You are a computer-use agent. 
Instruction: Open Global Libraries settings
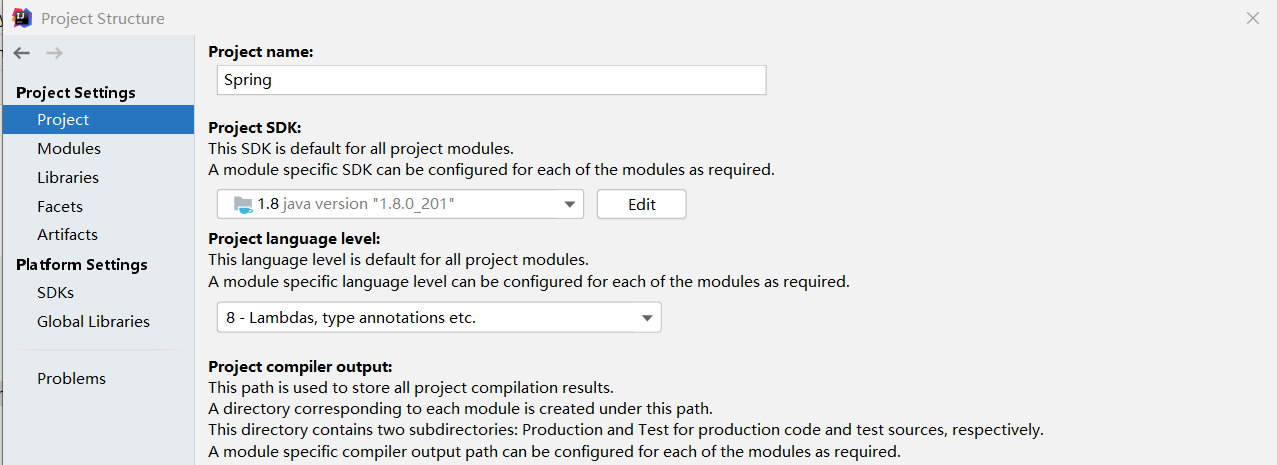pyautogui.click(x=93, y=322)
